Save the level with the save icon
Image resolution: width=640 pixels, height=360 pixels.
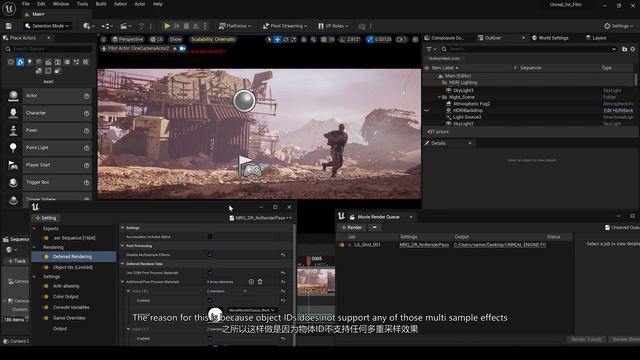pos(9,26)
